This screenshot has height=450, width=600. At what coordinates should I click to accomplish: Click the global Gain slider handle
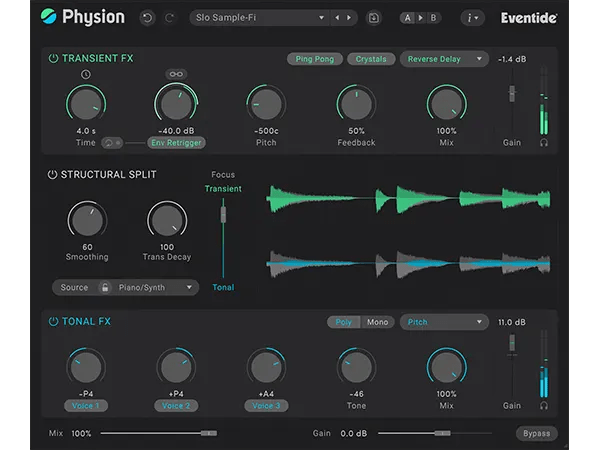442,433
